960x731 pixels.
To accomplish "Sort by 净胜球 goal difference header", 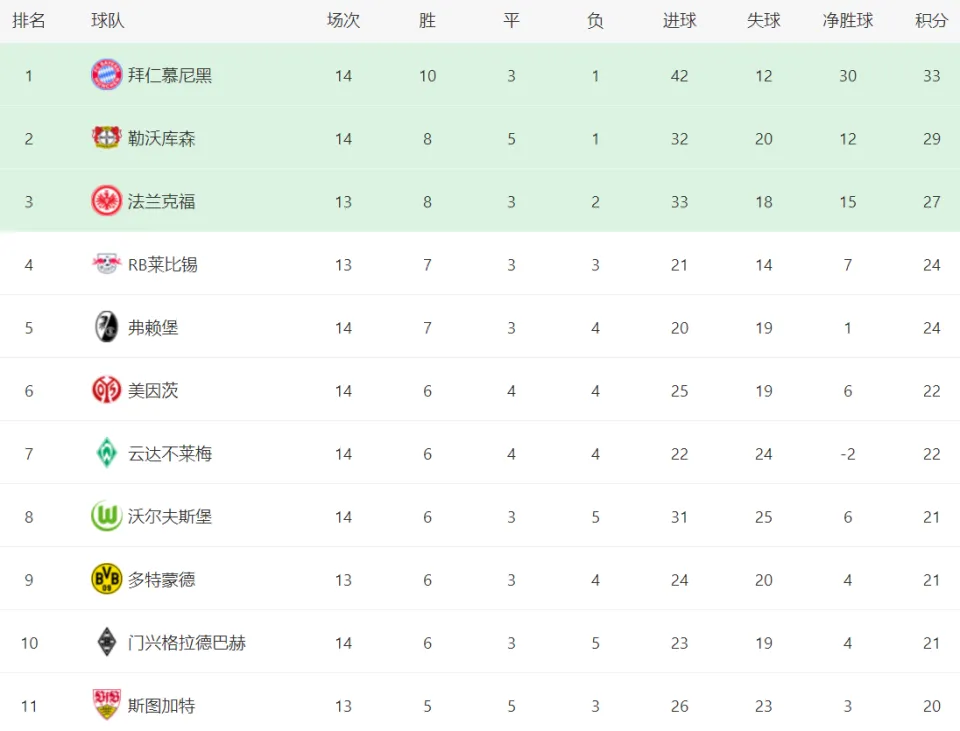I will coord(847,21).
